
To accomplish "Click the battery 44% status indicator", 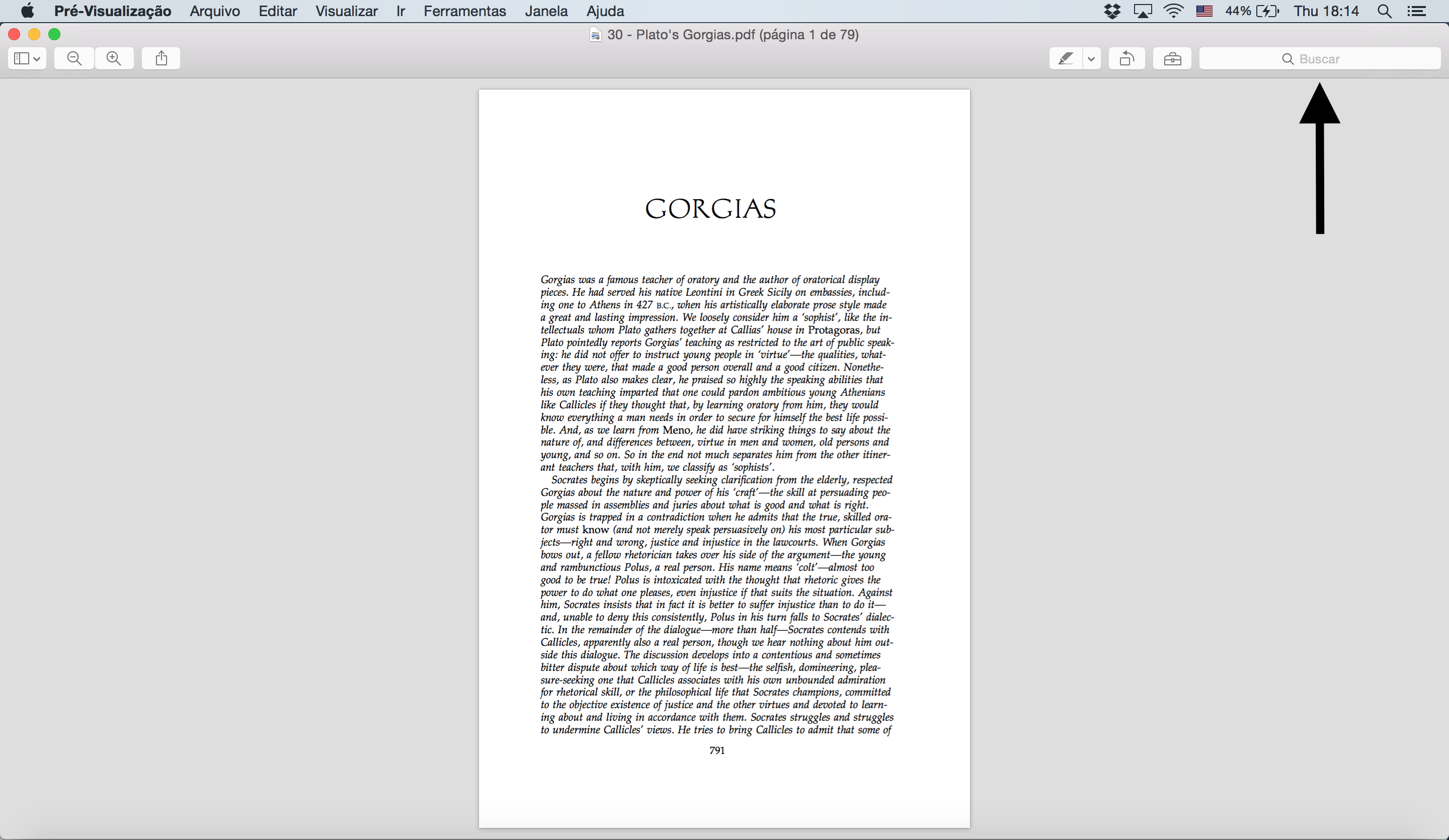I will click(1252, 11).
